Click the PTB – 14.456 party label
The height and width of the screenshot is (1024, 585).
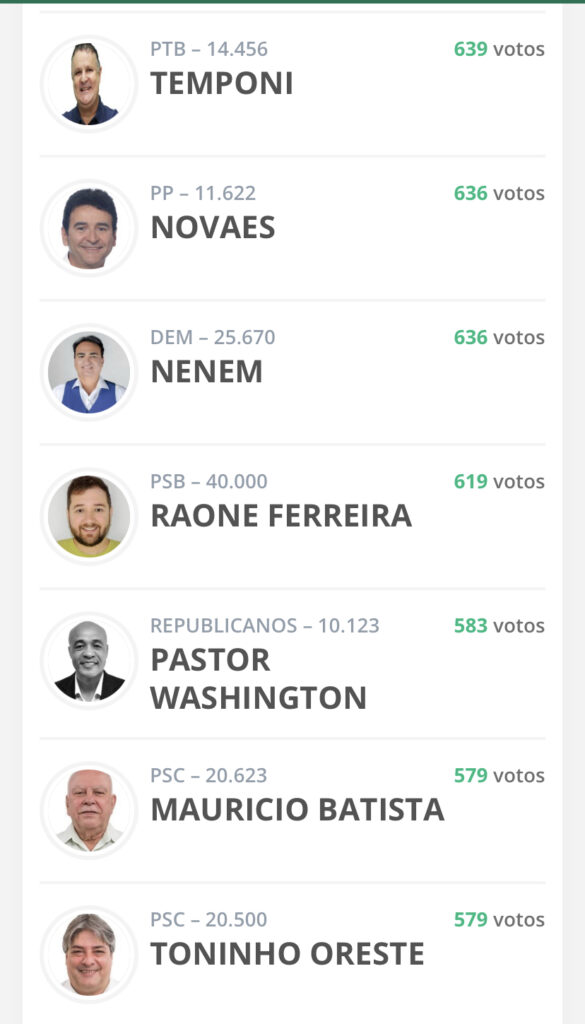click(x=209, y=49)
